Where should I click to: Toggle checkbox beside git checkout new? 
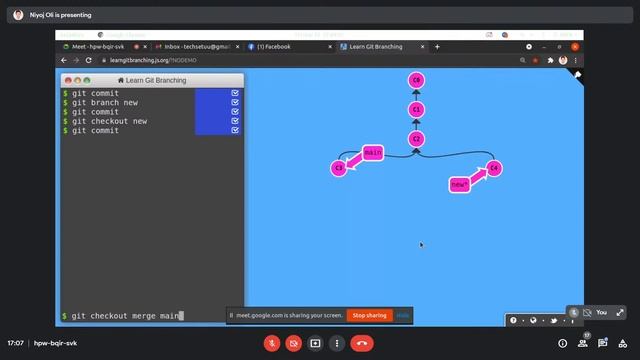(x=235, y=121)
